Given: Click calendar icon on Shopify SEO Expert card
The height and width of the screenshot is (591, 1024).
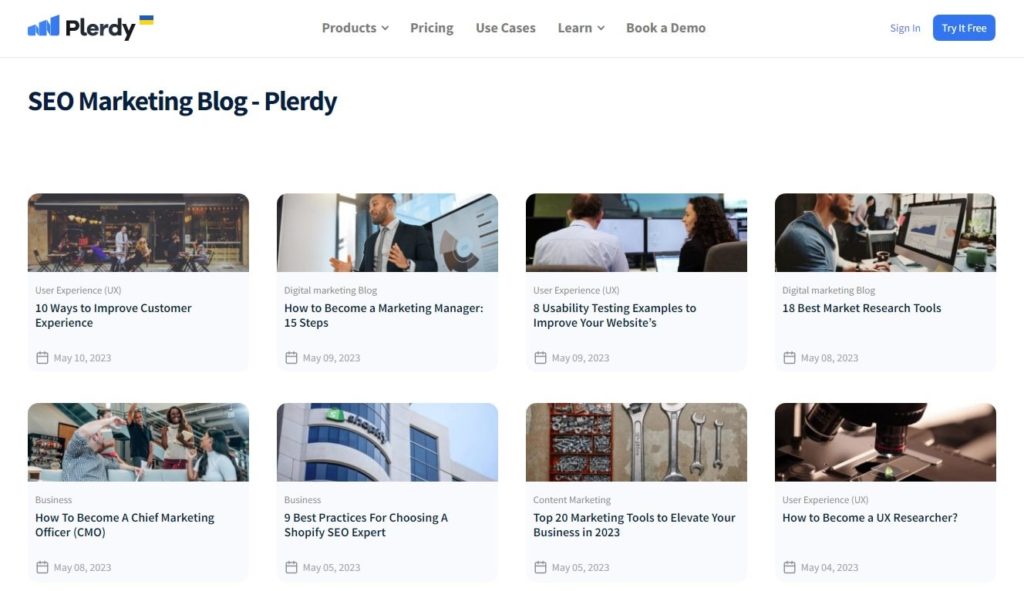Looking at the screenshot, I should [x=291, y=568].
